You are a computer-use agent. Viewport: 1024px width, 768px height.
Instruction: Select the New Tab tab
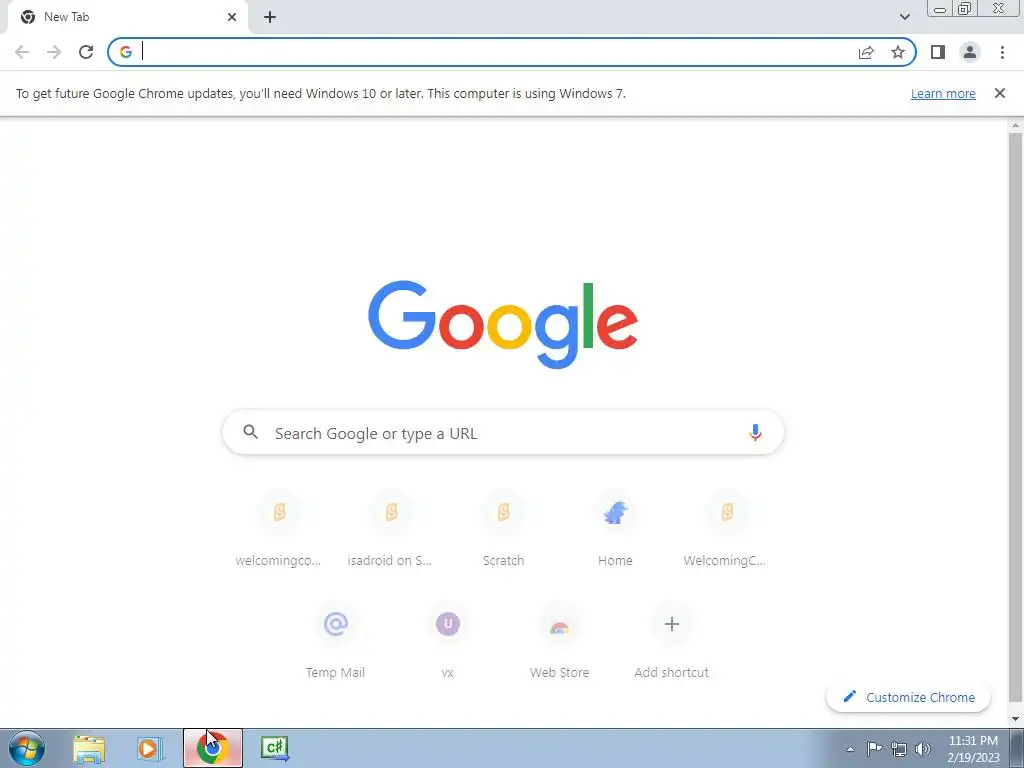[127, 17]
